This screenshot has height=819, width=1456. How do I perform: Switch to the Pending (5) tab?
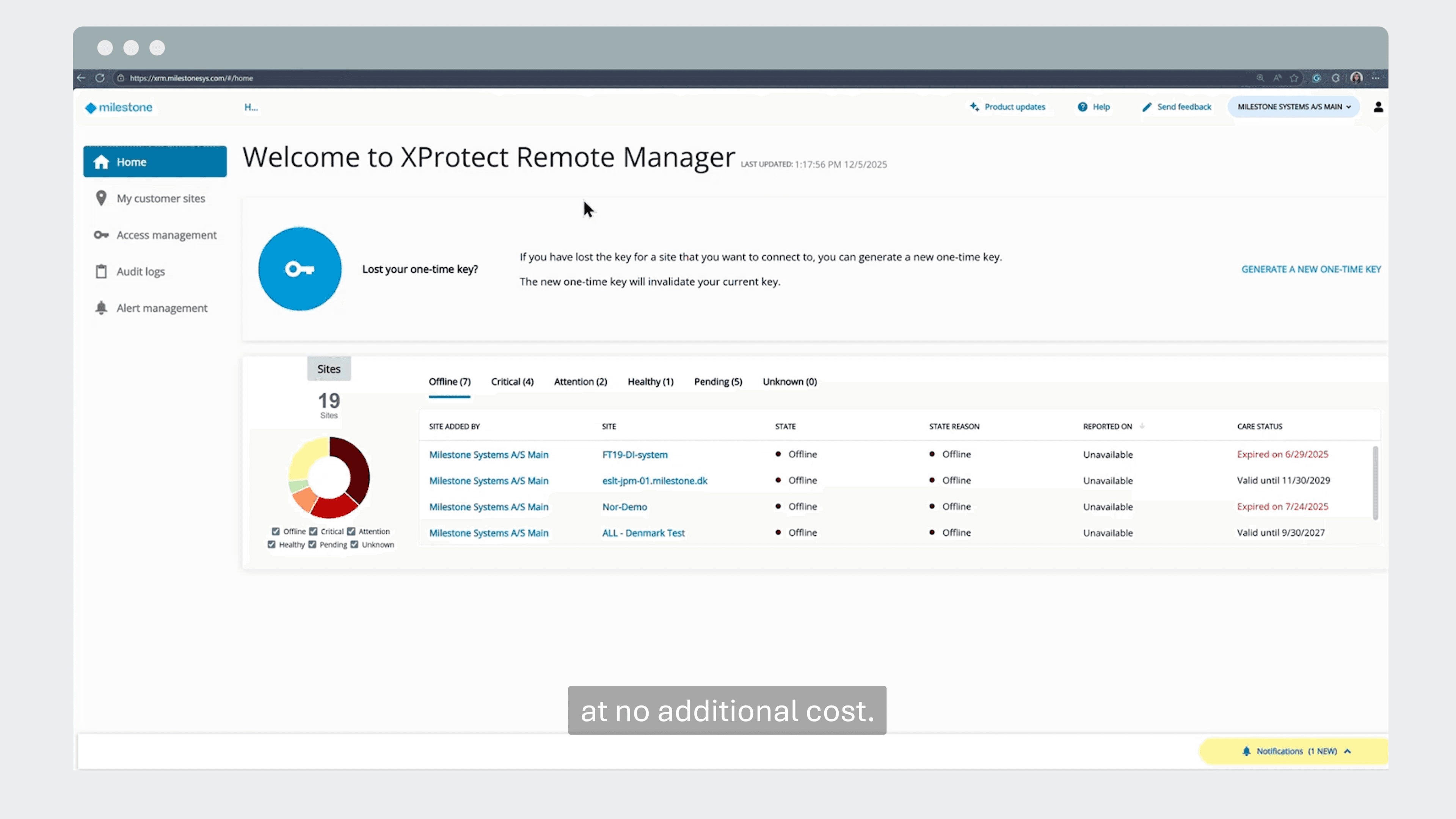pos(718,382)
